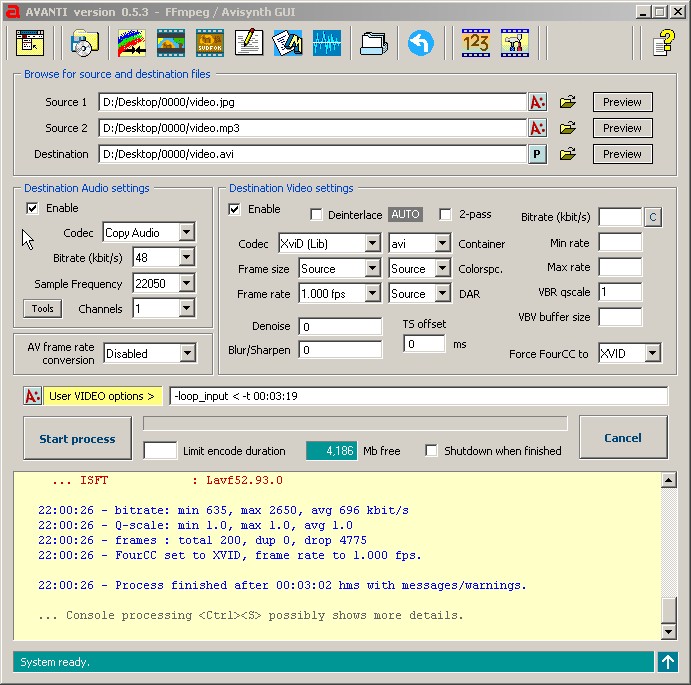Browse for Source 1 file folder icon
The image size is (691, 685).
point(568,102)
